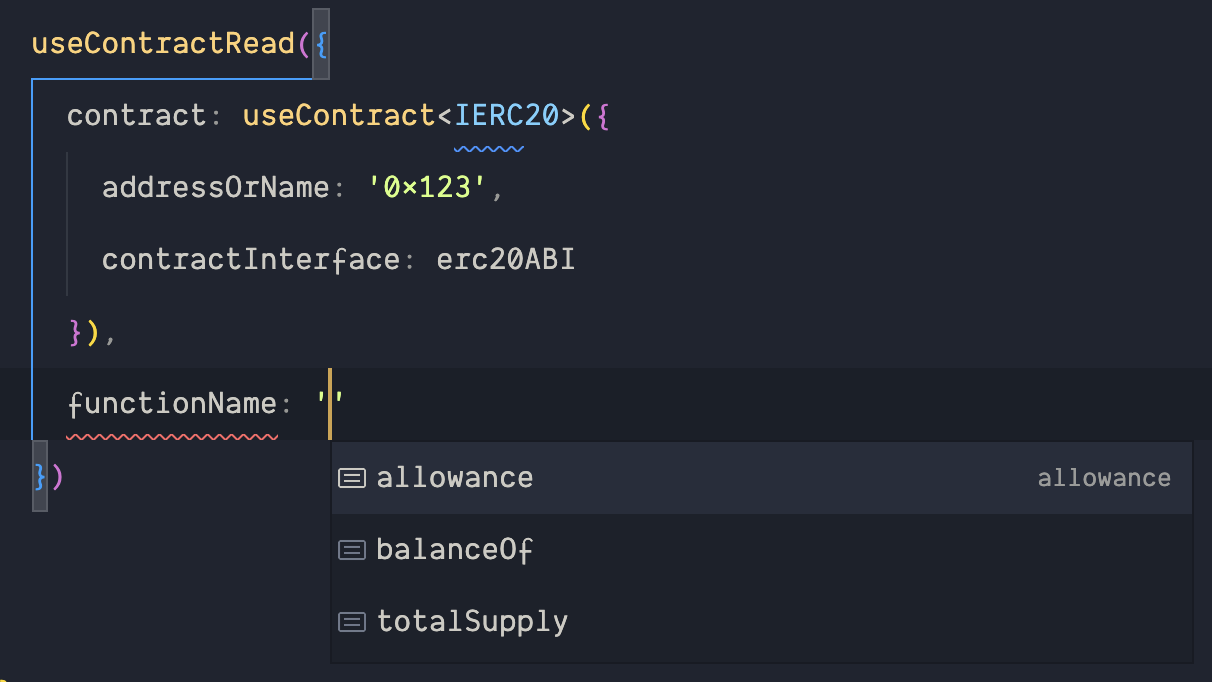Image resolution: width=1212 pixels, height=682 pixels.
Task: Click the allowance detail text on the right
Action: [x=1104, y=477]
